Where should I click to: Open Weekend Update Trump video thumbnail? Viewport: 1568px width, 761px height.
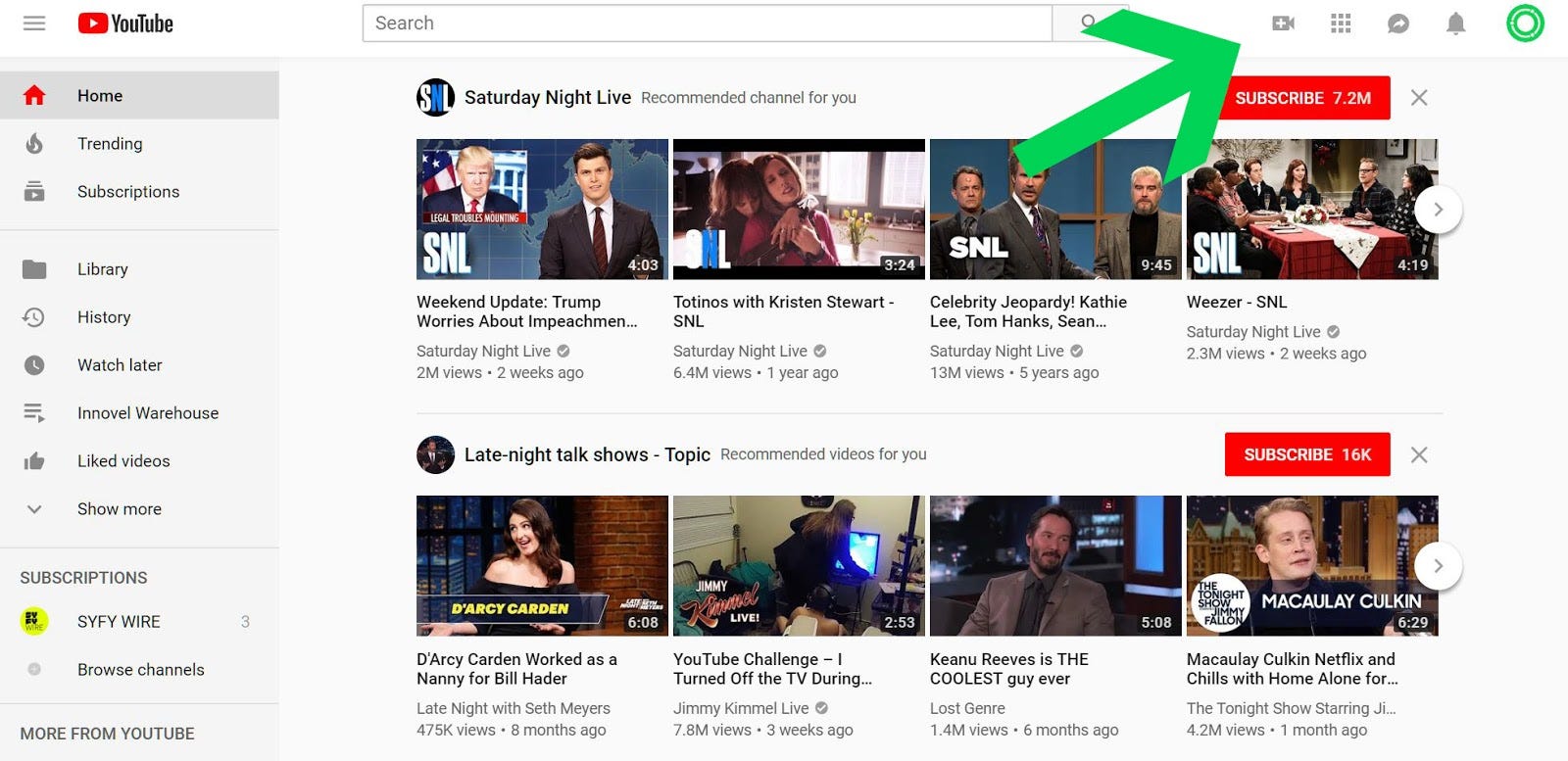542,210
